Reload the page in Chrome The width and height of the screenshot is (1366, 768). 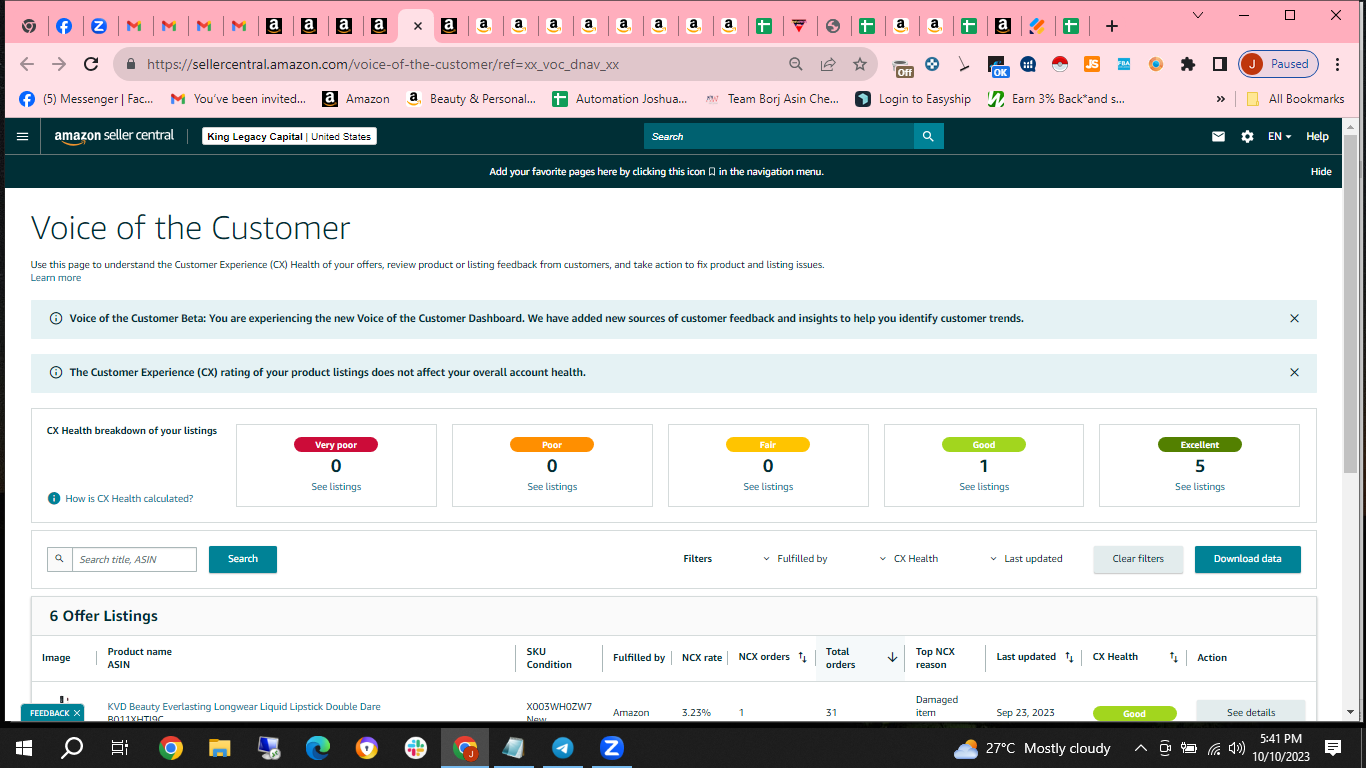91,64
